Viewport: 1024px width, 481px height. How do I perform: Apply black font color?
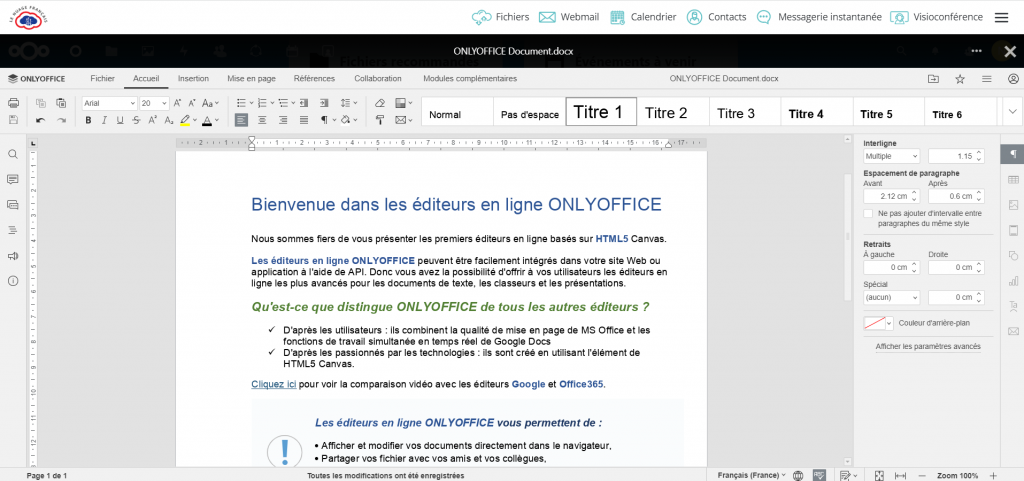pos(207,120)
